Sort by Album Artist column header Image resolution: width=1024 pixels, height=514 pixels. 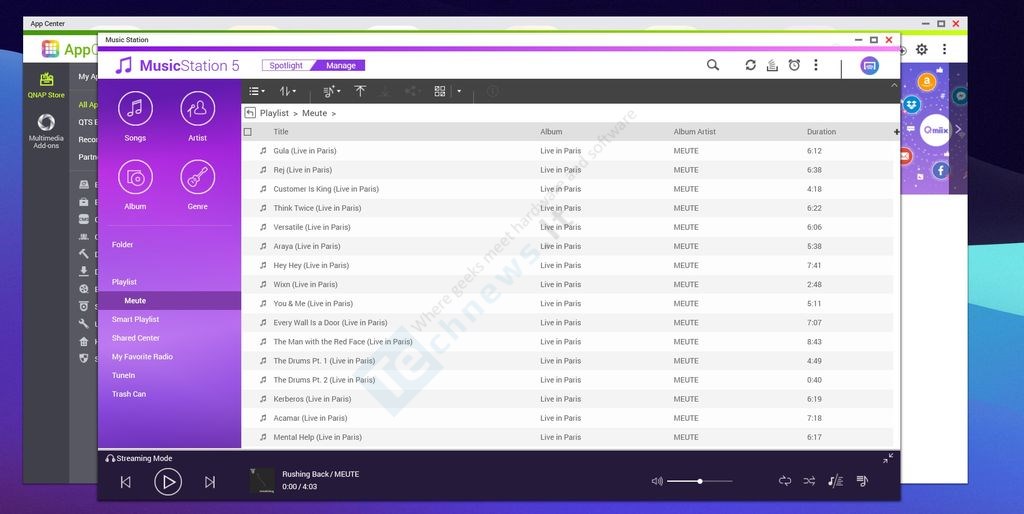tap(694, 132)
